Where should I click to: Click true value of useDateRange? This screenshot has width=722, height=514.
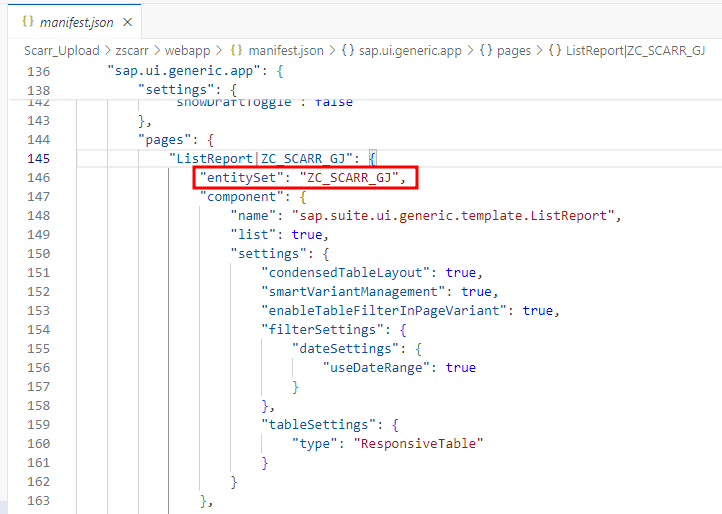click(460, 368)
